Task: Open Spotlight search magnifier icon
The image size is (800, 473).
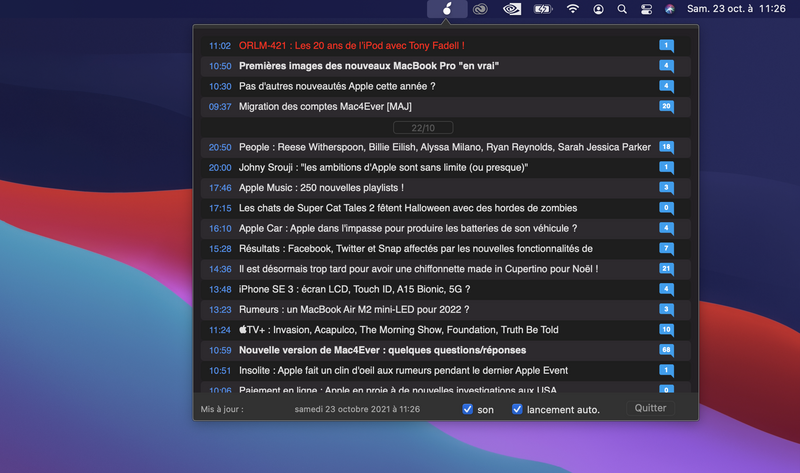Action: [622, 9]
